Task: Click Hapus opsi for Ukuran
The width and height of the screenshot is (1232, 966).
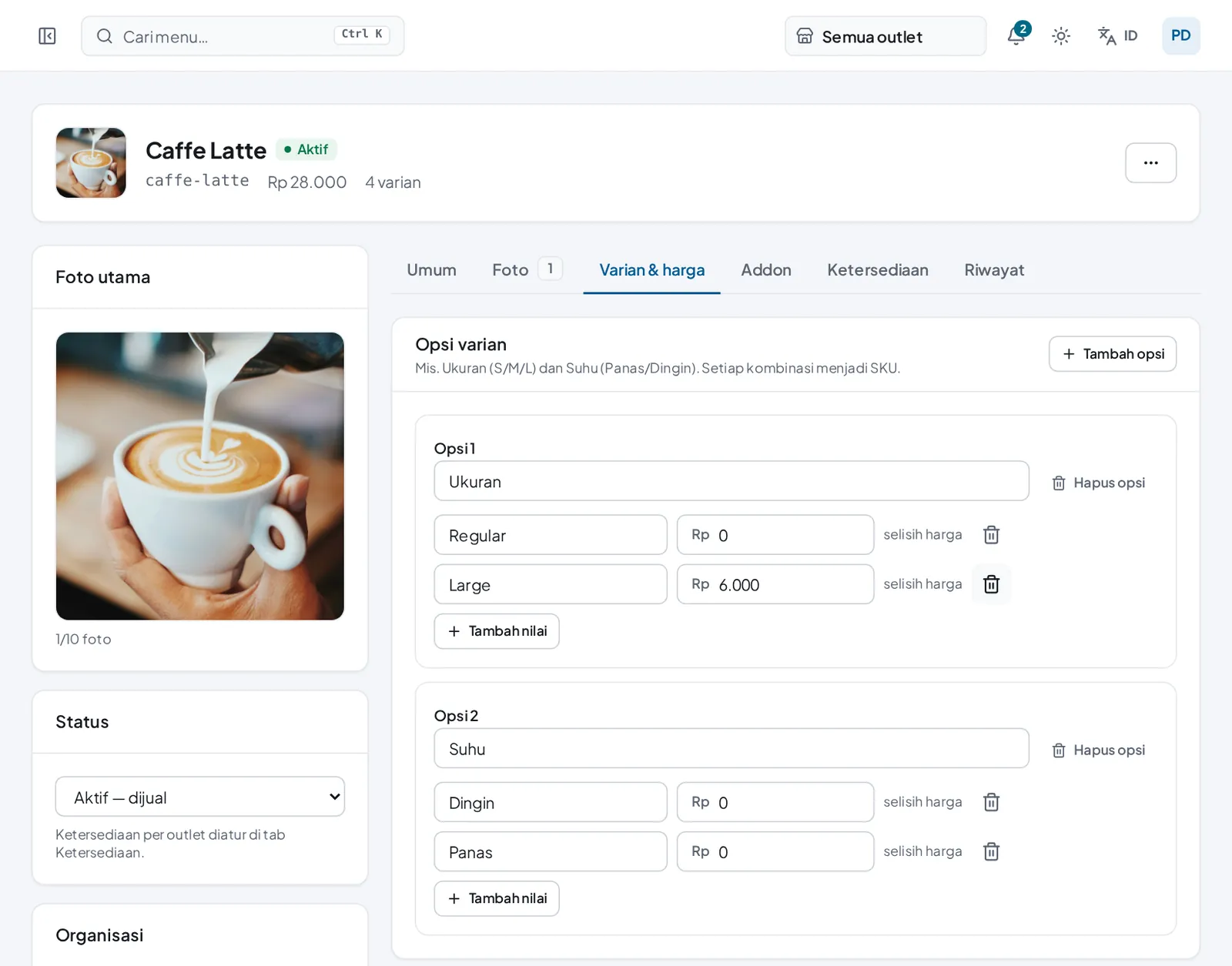Action: point(1099,483)
